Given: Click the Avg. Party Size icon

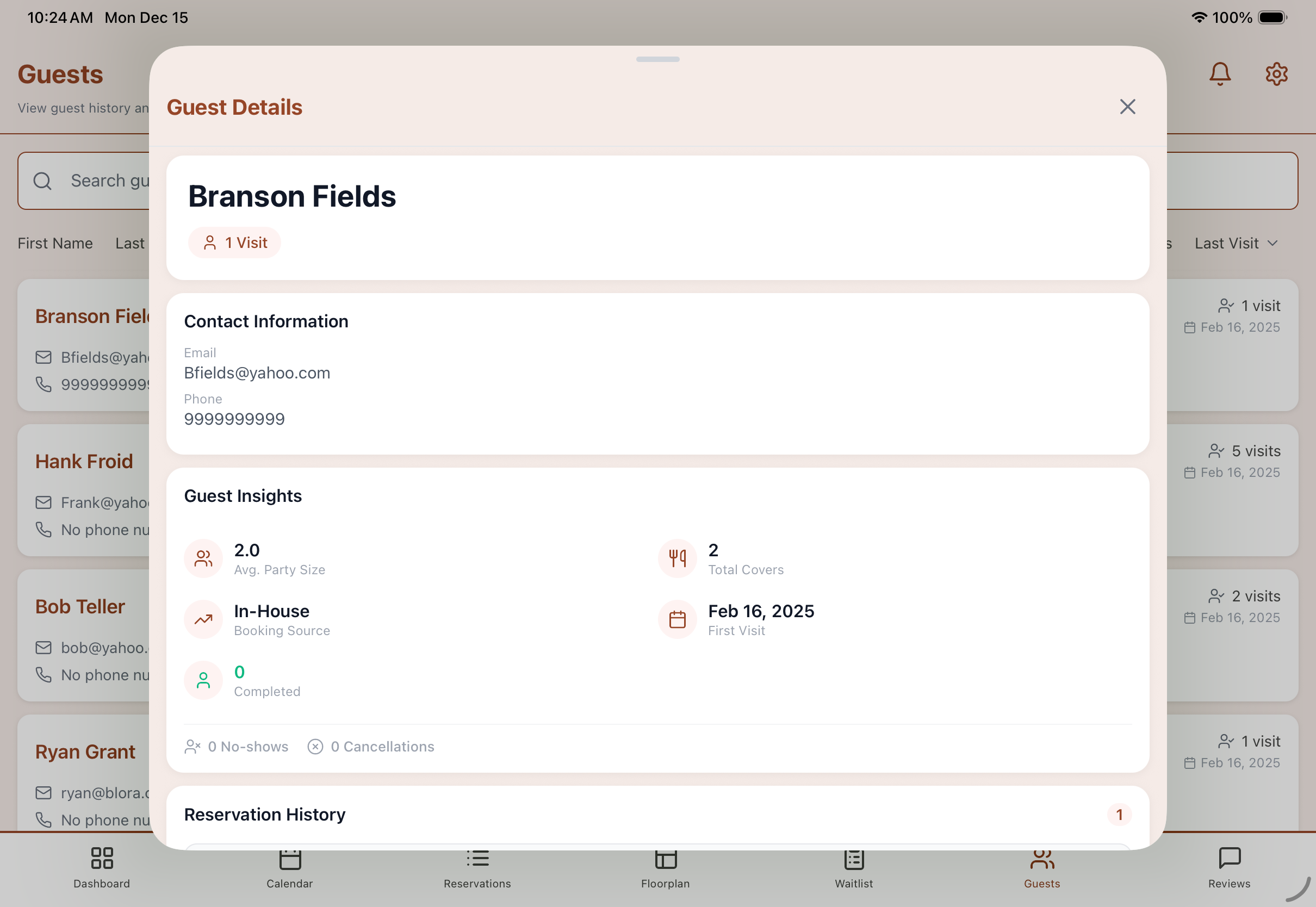Looking at the screenshot, I should click(203, 558).
